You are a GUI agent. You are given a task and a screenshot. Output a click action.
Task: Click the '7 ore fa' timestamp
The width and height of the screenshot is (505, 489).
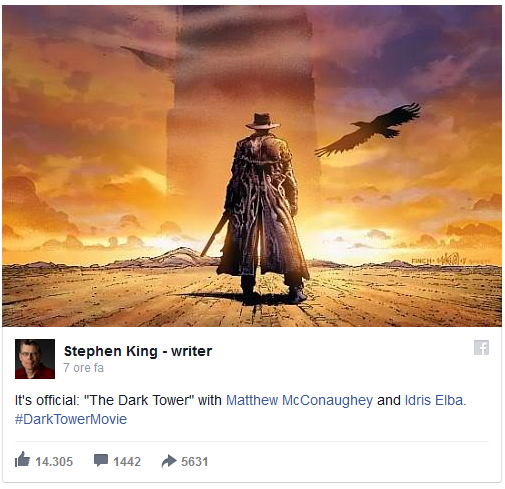point(84,368)
